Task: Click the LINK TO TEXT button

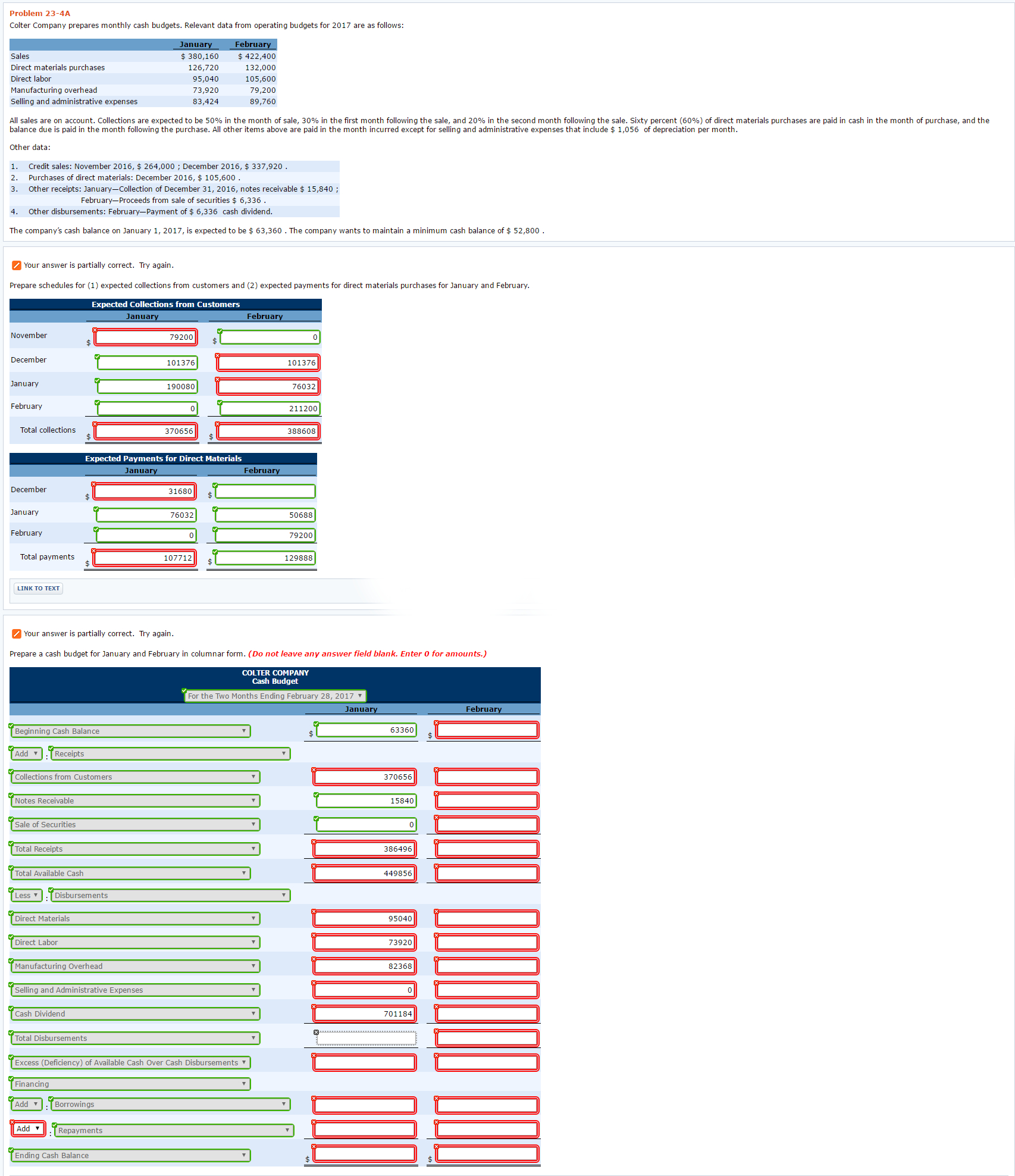Action: pyautogui.click(x=38, y=588)
